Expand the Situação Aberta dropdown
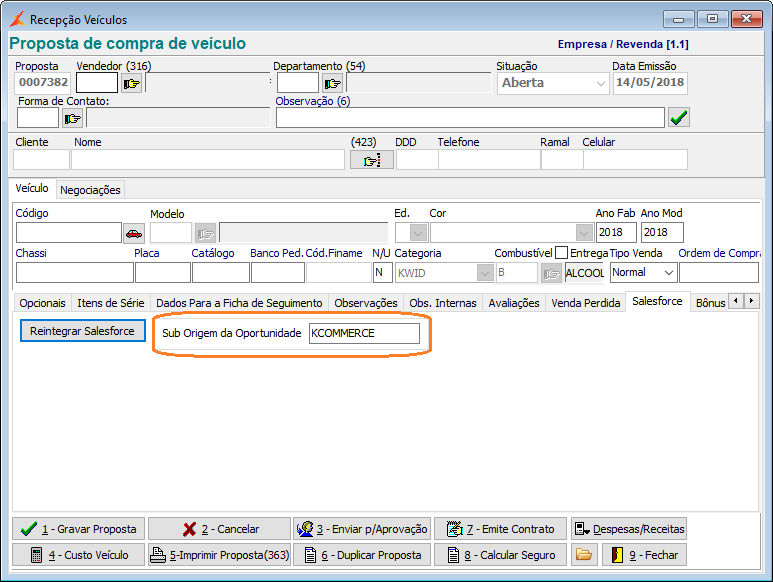Image resolution: width=773 pixels, height=582 pixels. pyautogui.click(x=600, y=83)
